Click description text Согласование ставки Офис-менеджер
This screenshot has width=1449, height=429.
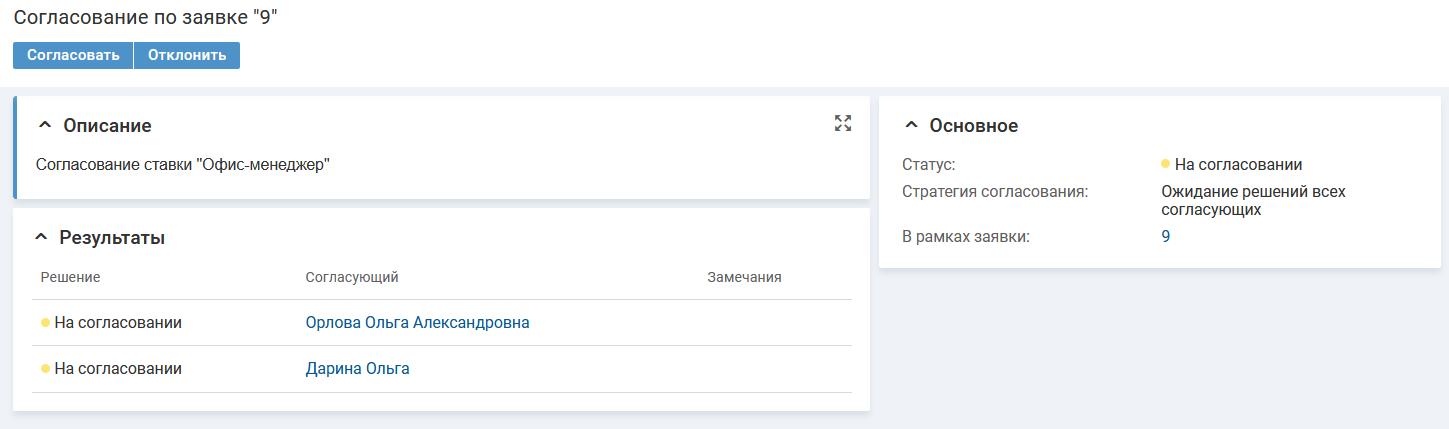pos(183,164)
